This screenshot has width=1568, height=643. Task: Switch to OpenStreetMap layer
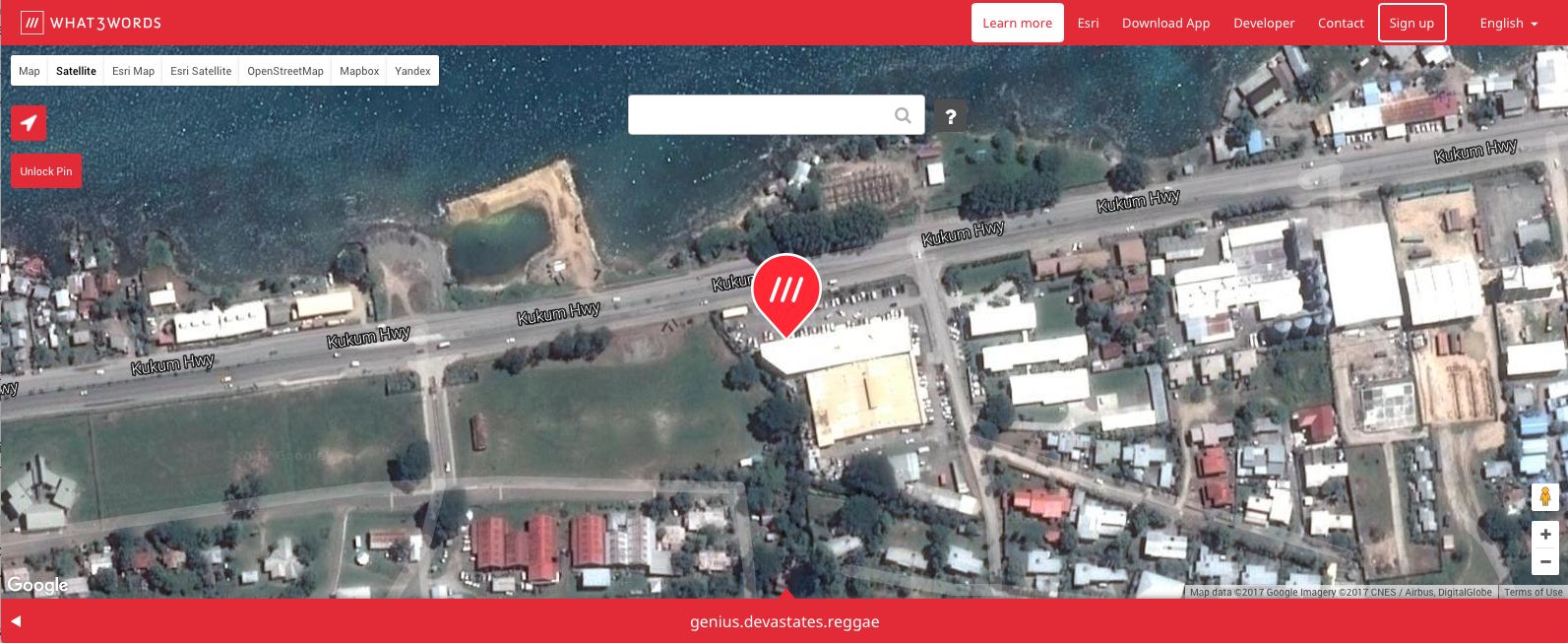285,71
